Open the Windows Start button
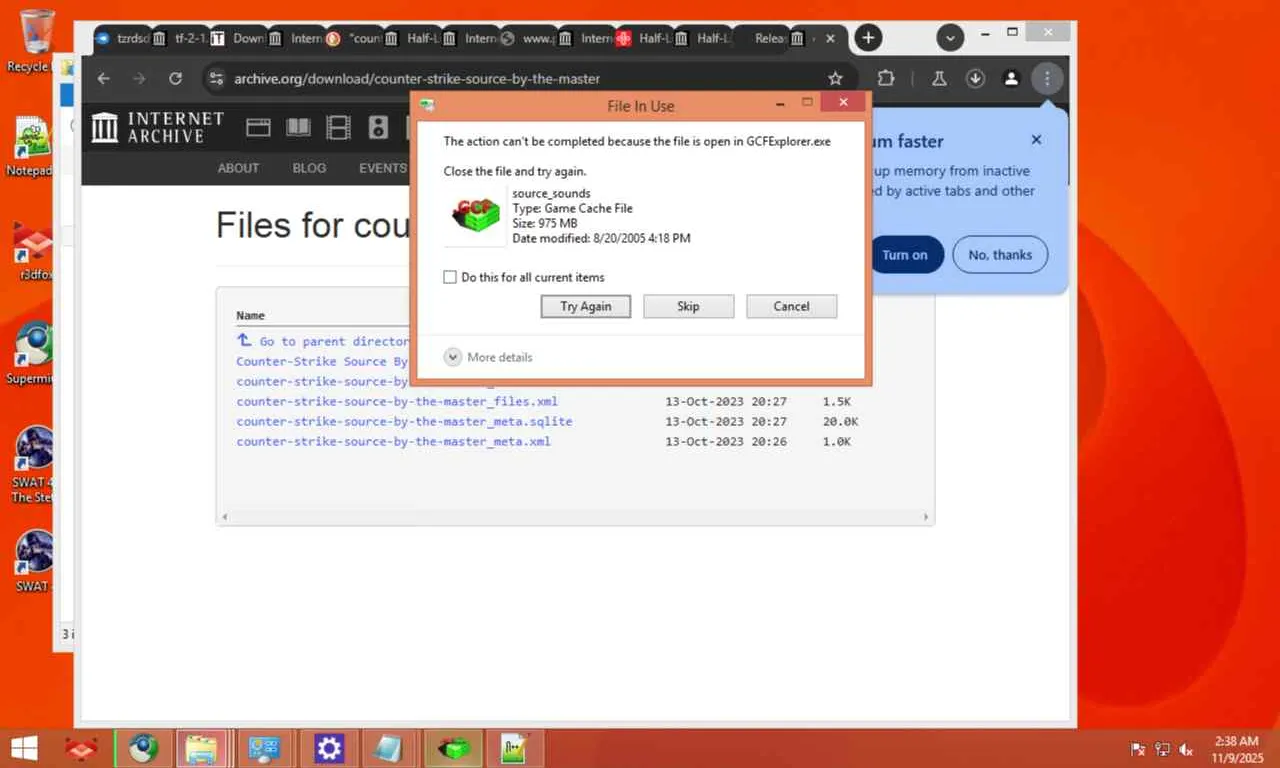This screenshot has height=768, width=1280. pyautogui.click(x=24, y=748)
